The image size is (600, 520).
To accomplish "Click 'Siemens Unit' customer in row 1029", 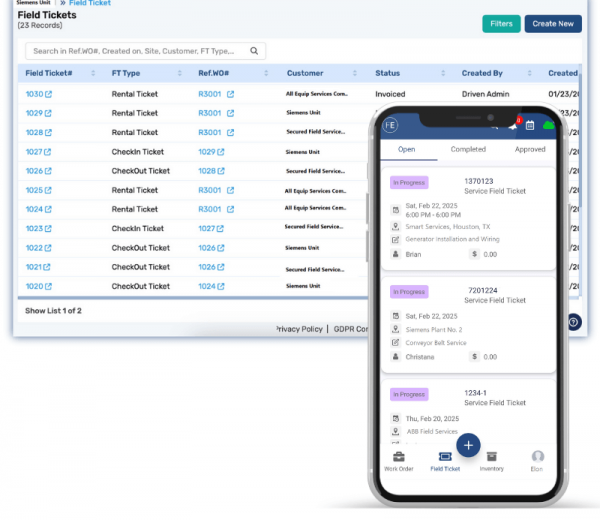I will coord(303,112).
